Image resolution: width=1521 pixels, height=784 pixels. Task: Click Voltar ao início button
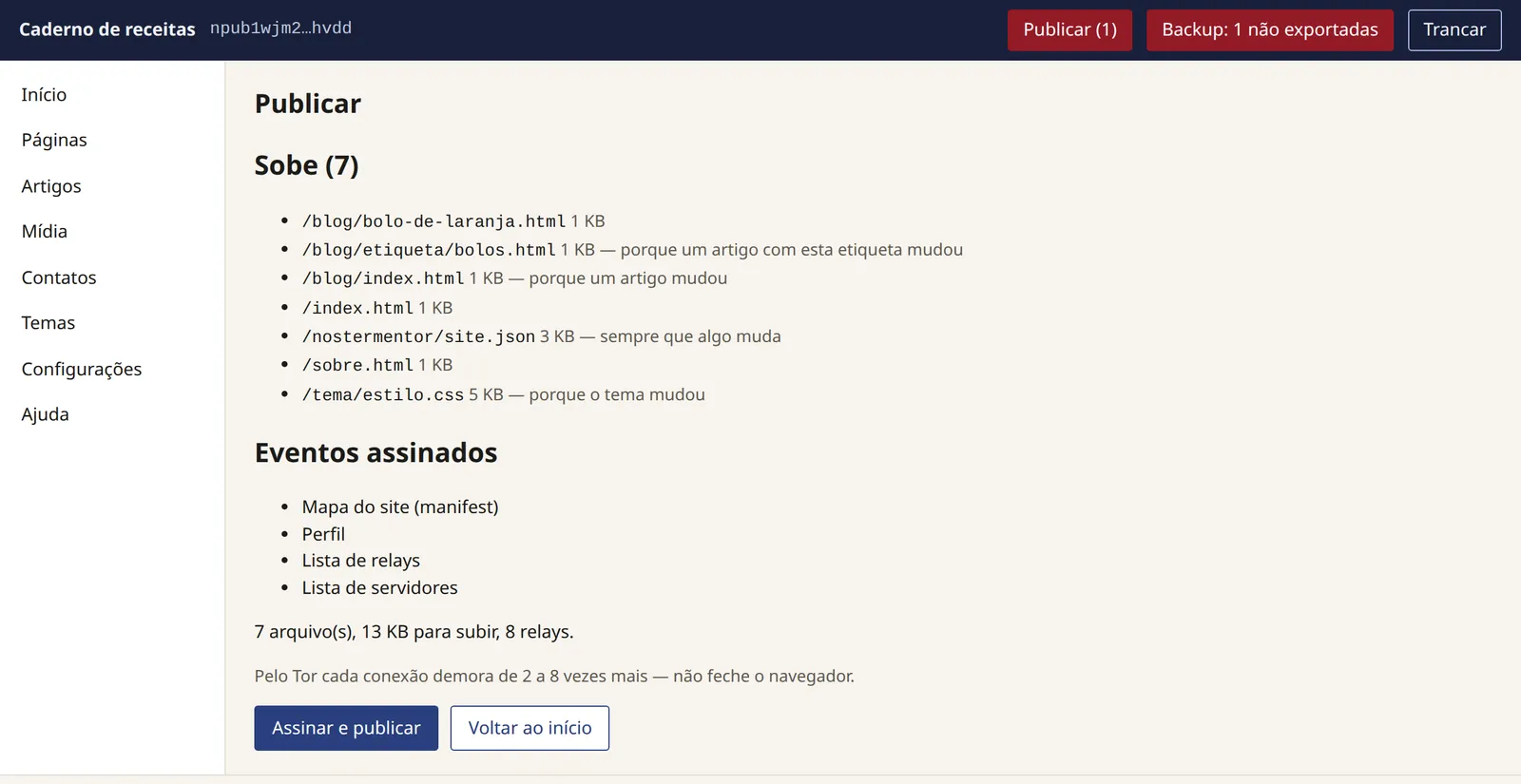pos(529,728)
